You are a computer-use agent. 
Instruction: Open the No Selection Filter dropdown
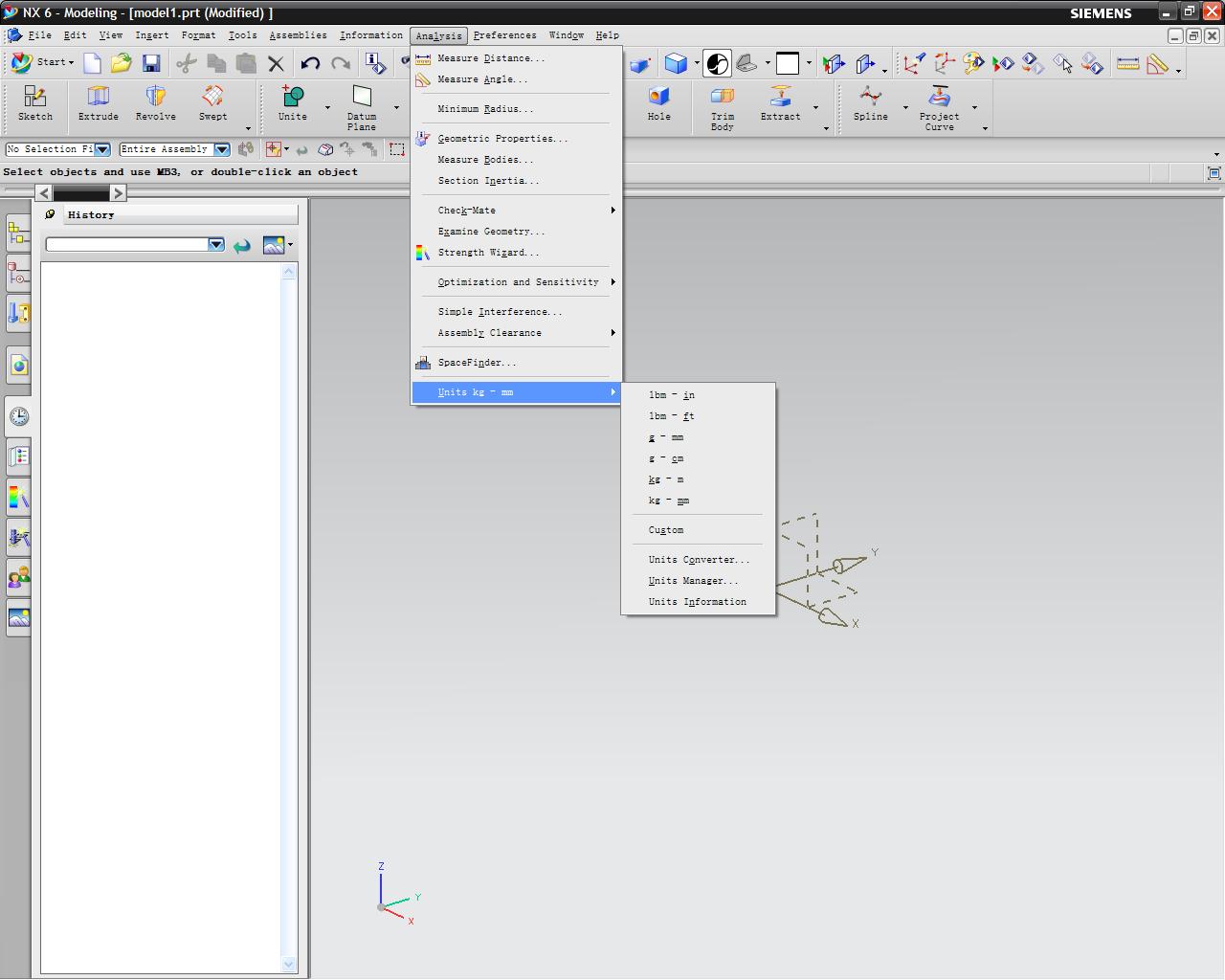click(101, 149)
